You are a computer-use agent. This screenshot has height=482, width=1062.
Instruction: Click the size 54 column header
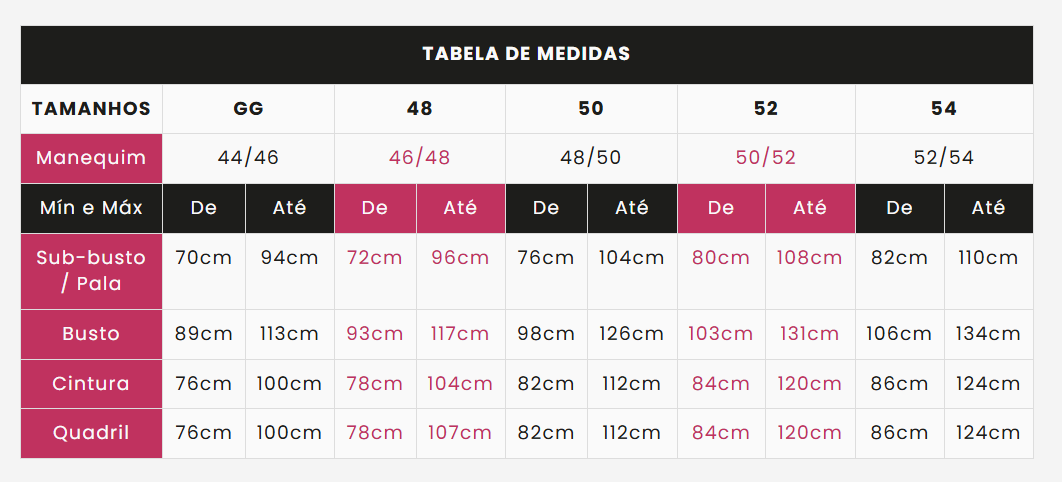(x=944, y=109)
